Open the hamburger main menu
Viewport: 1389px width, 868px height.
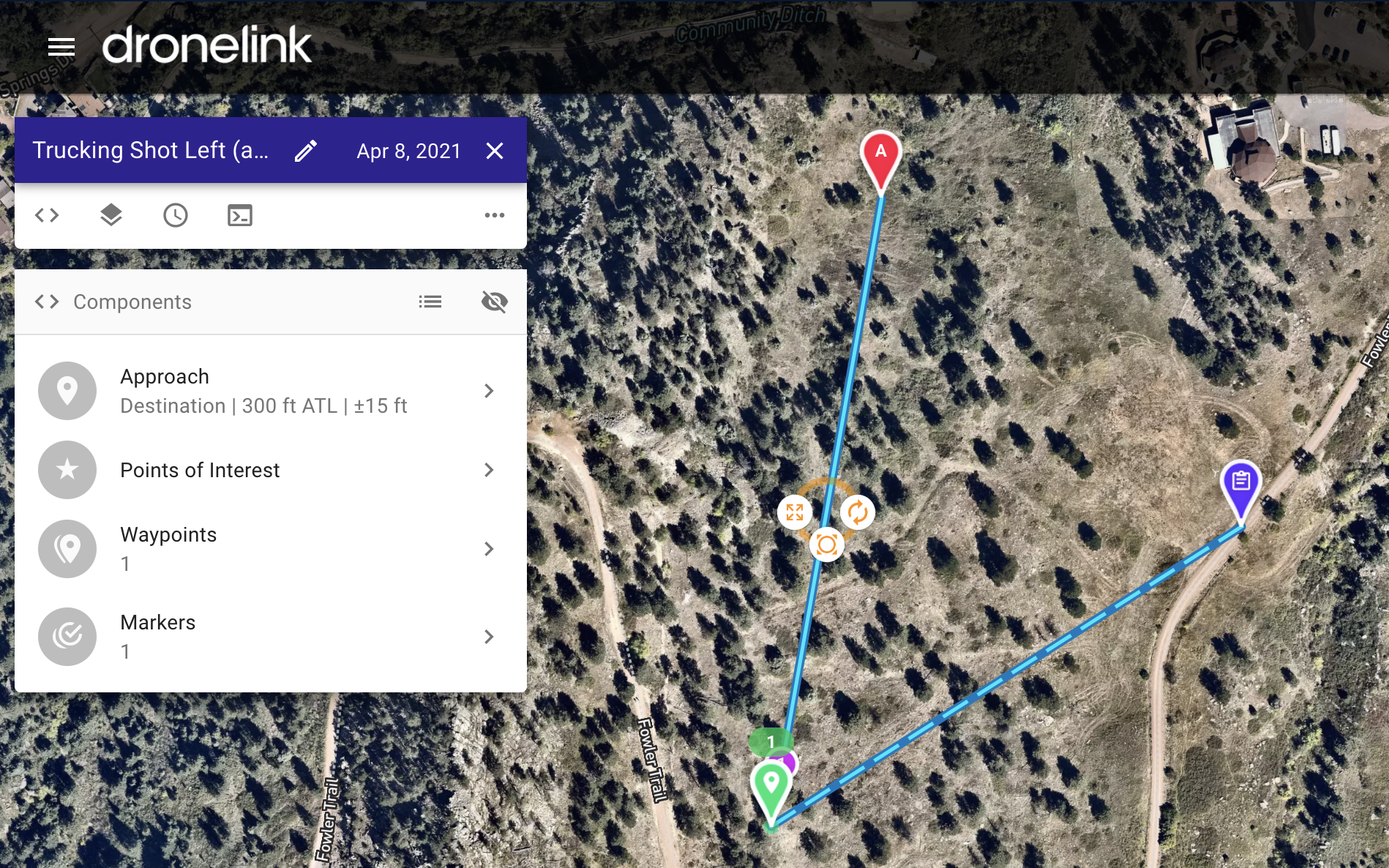point(61,48)
